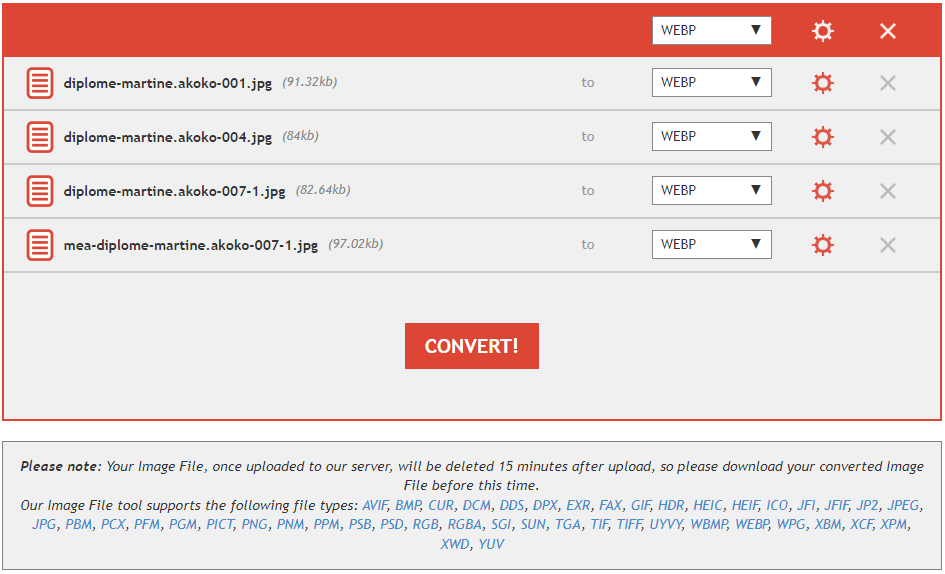Screen dimensions: 945x574
Task: Expand format dropdown for diplome-martine.akoko-007-1.jpg
Action: click(711, 190)
